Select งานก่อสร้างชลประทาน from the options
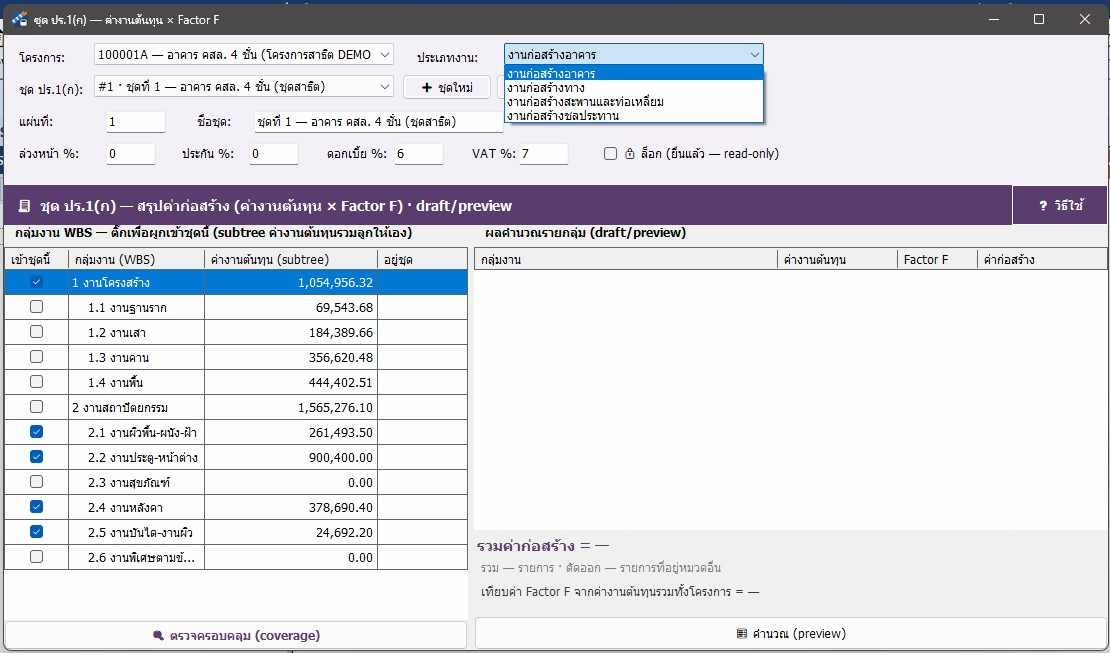Screen dimensions: 1110x653 (x=634, y=115)
